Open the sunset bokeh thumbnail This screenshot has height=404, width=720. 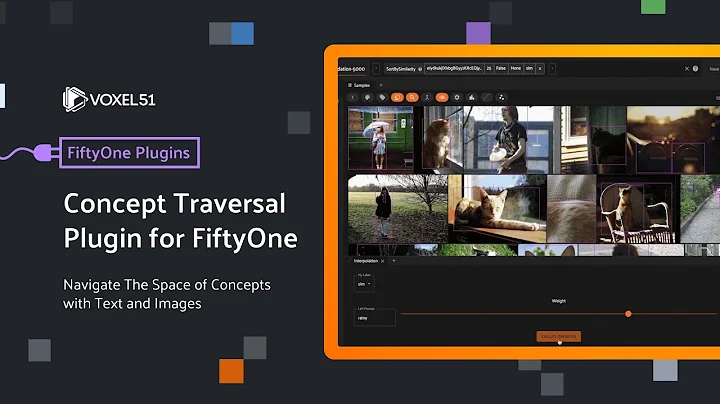click(673, 140)
